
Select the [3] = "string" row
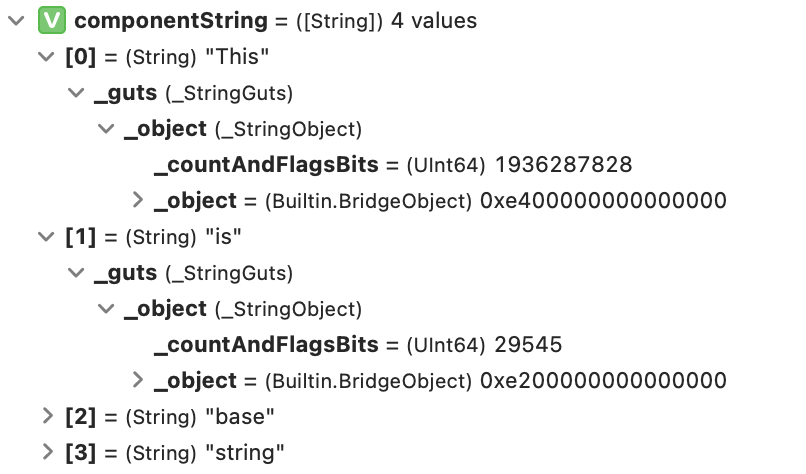click(175, 453)
